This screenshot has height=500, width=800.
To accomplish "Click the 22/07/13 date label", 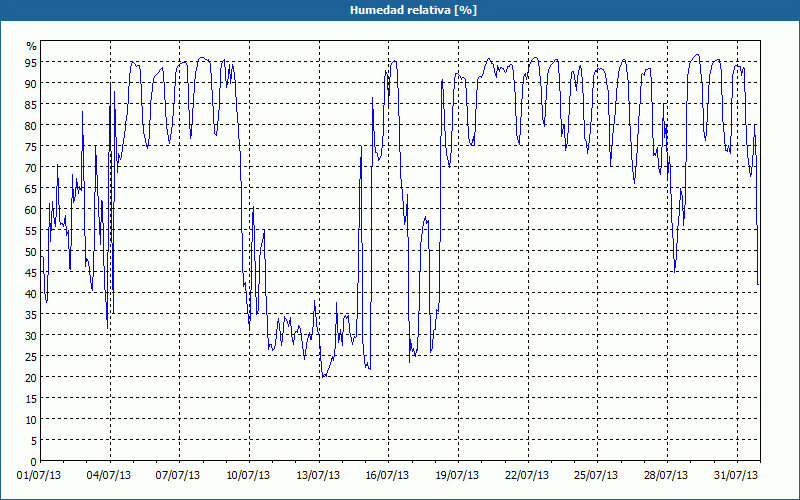I will (527, 476).
